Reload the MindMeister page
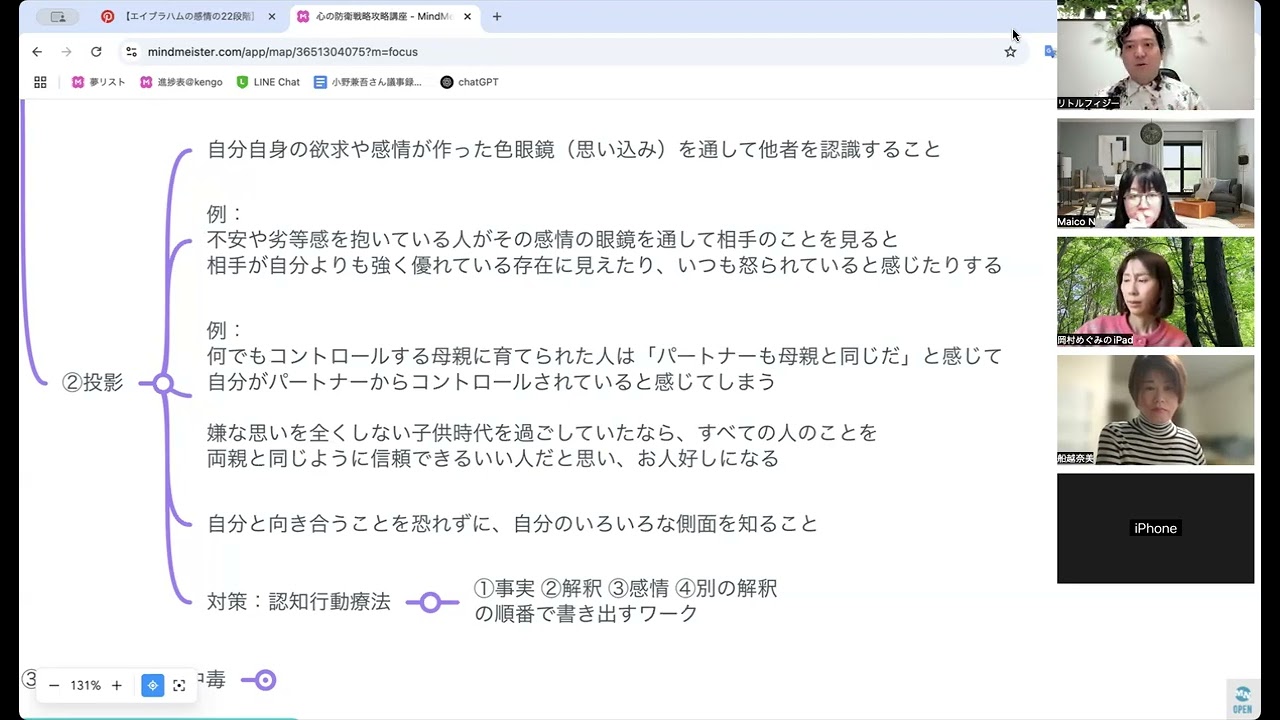Viewport: 1280px width, 720px height. pyautogui.click(x=96, y=52)
